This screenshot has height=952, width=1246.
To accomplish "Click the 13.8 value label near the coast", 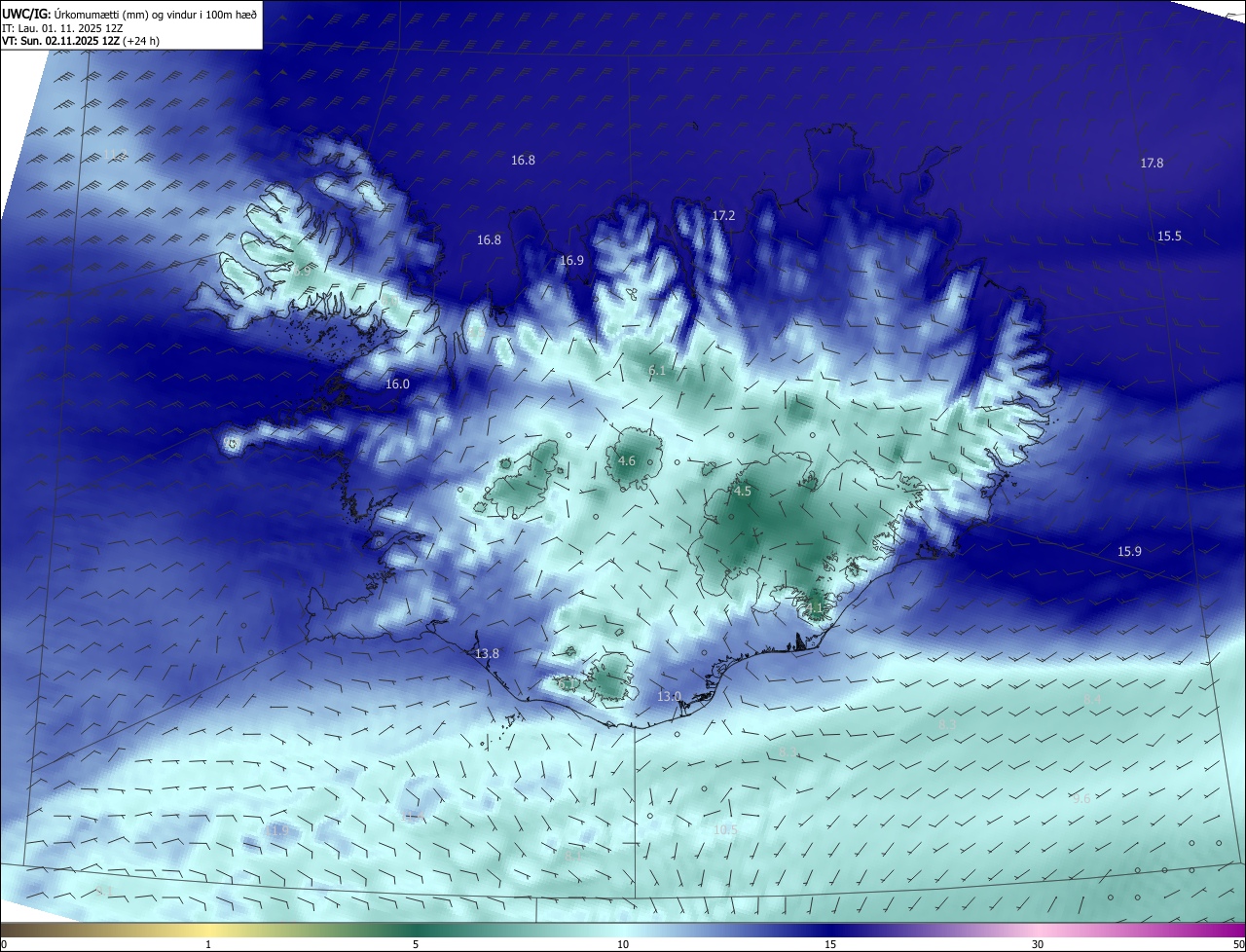I will pos(487,654).
